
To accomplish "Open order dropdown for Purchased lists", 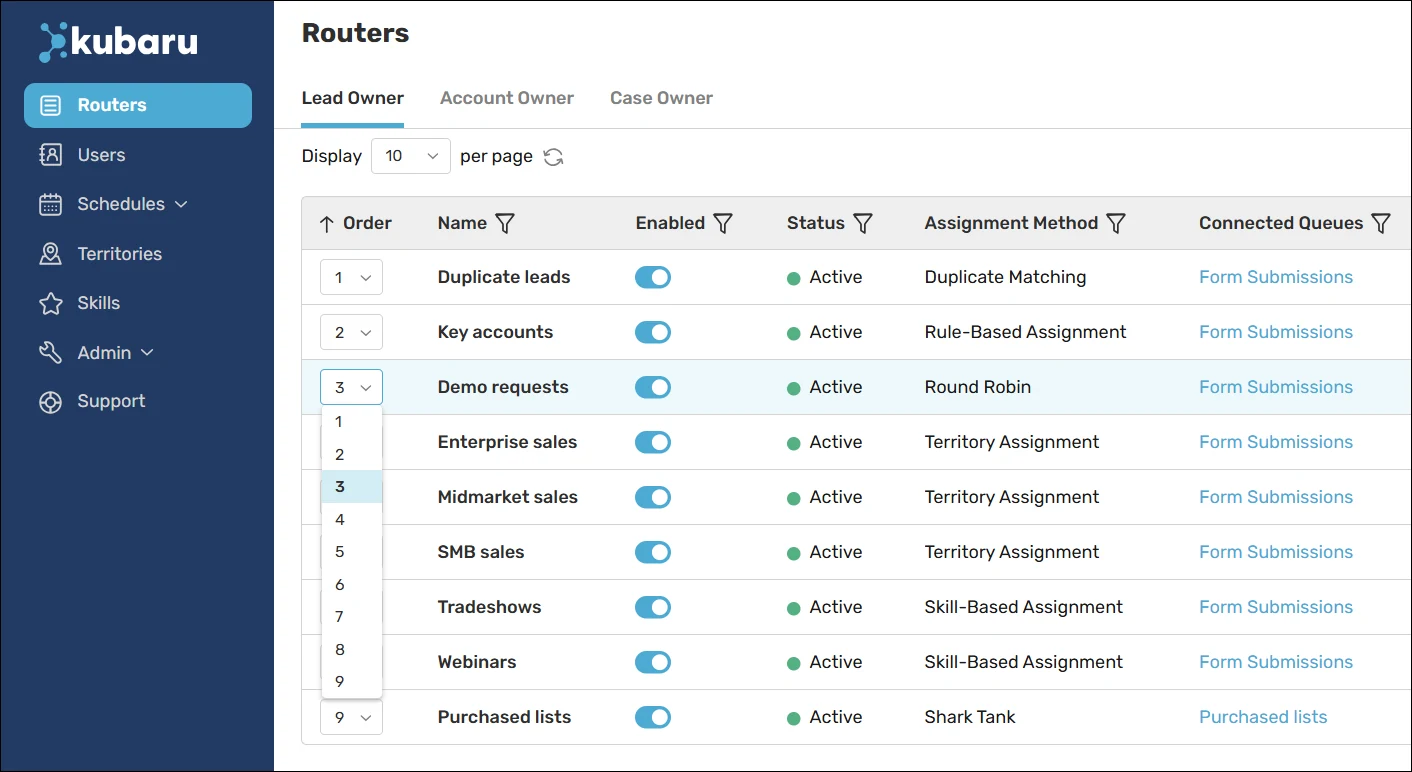I will [351, 718].
